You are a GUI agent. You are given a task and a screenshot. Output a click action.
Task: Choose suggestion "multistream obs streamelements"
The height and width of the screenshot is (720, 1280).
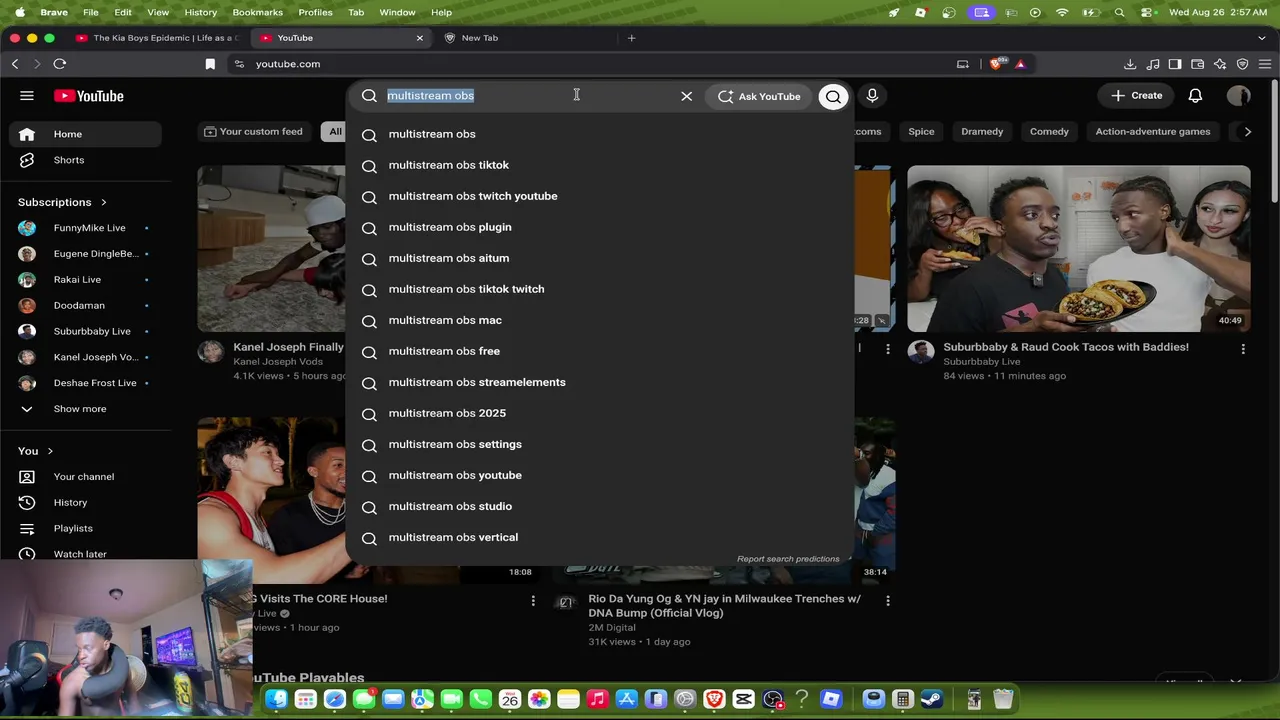pyautogui.click(x=600, y=382)
